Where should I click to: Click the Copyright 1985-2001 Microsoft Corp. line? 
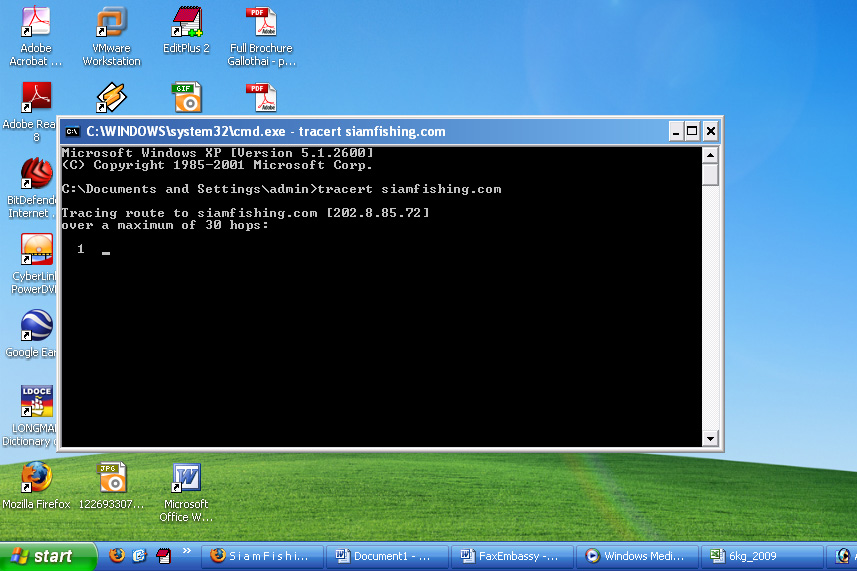point(217,165)
